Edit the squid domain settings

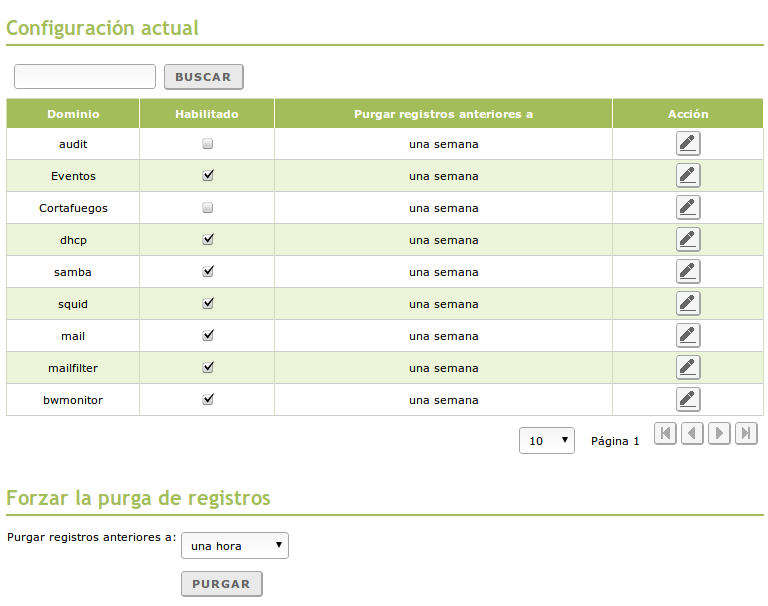point(688,304)
